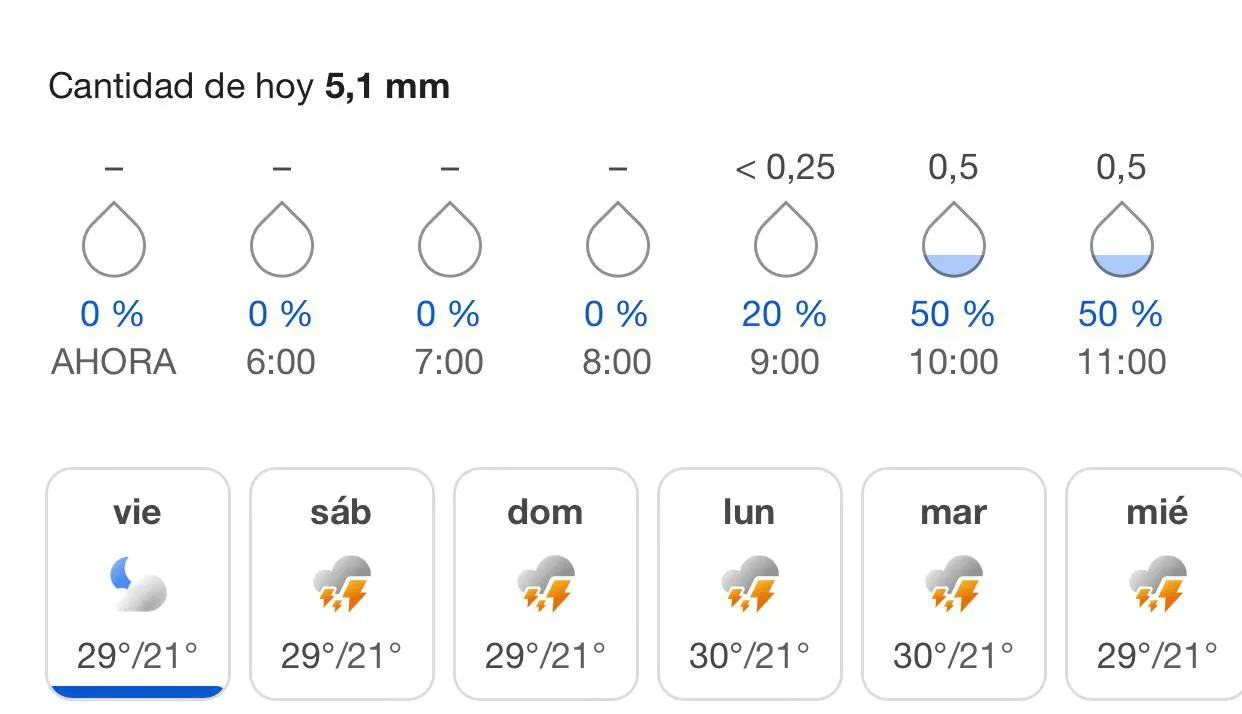Select the mié forecast card

coord(1154,584)
